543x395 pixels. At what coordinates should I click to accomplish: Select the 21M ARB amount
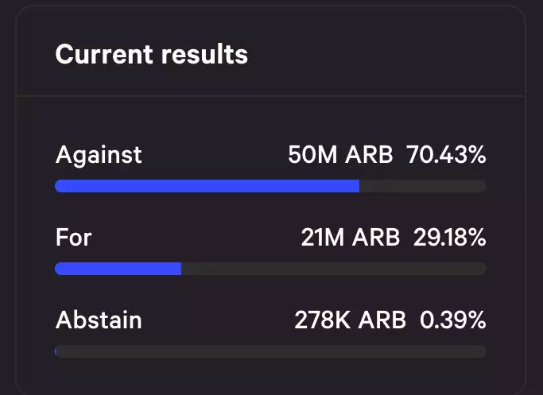pyautogui.click(x=350, y=237)
